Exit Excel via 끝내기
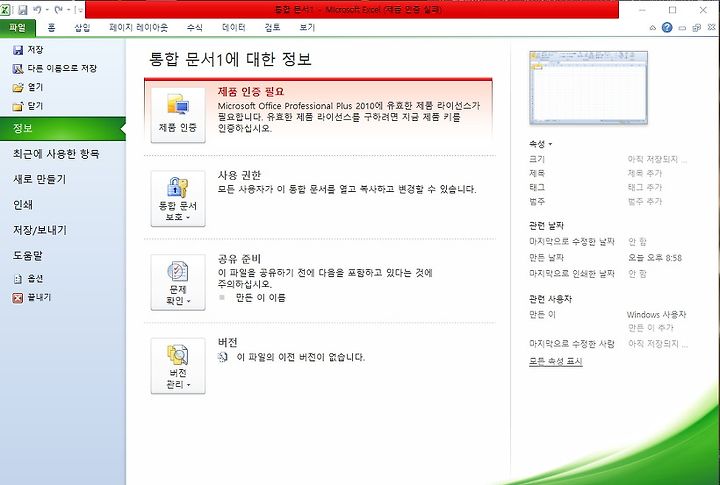 click(x=32, y=298)
